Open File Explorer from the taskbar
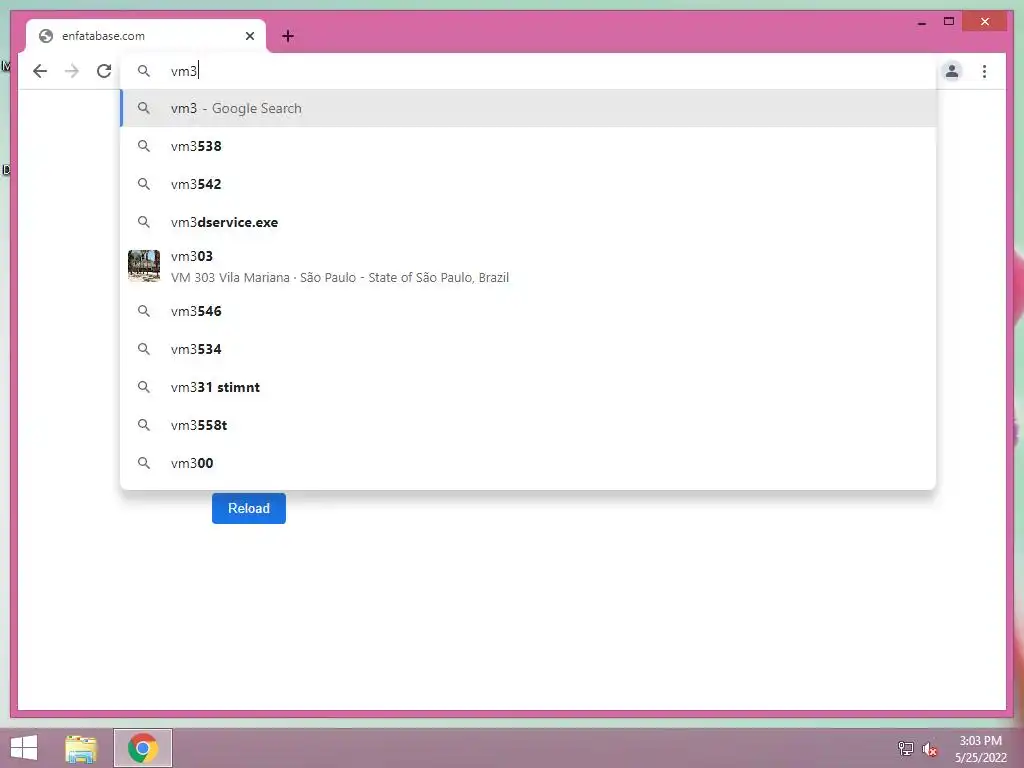This screenshot has height=768, width=1024. pos(81,748)
